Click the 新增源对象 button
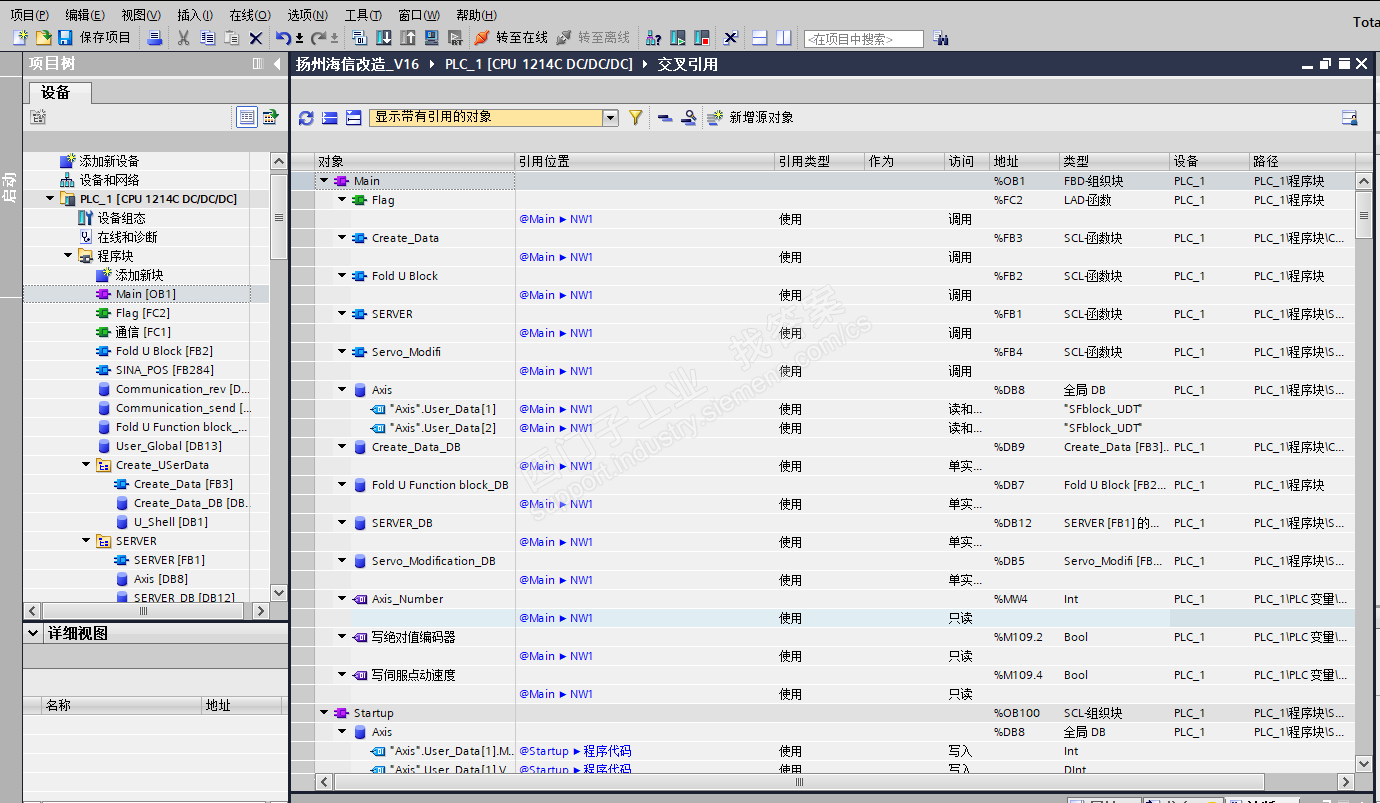1380x803 pixels. [750, 118]
